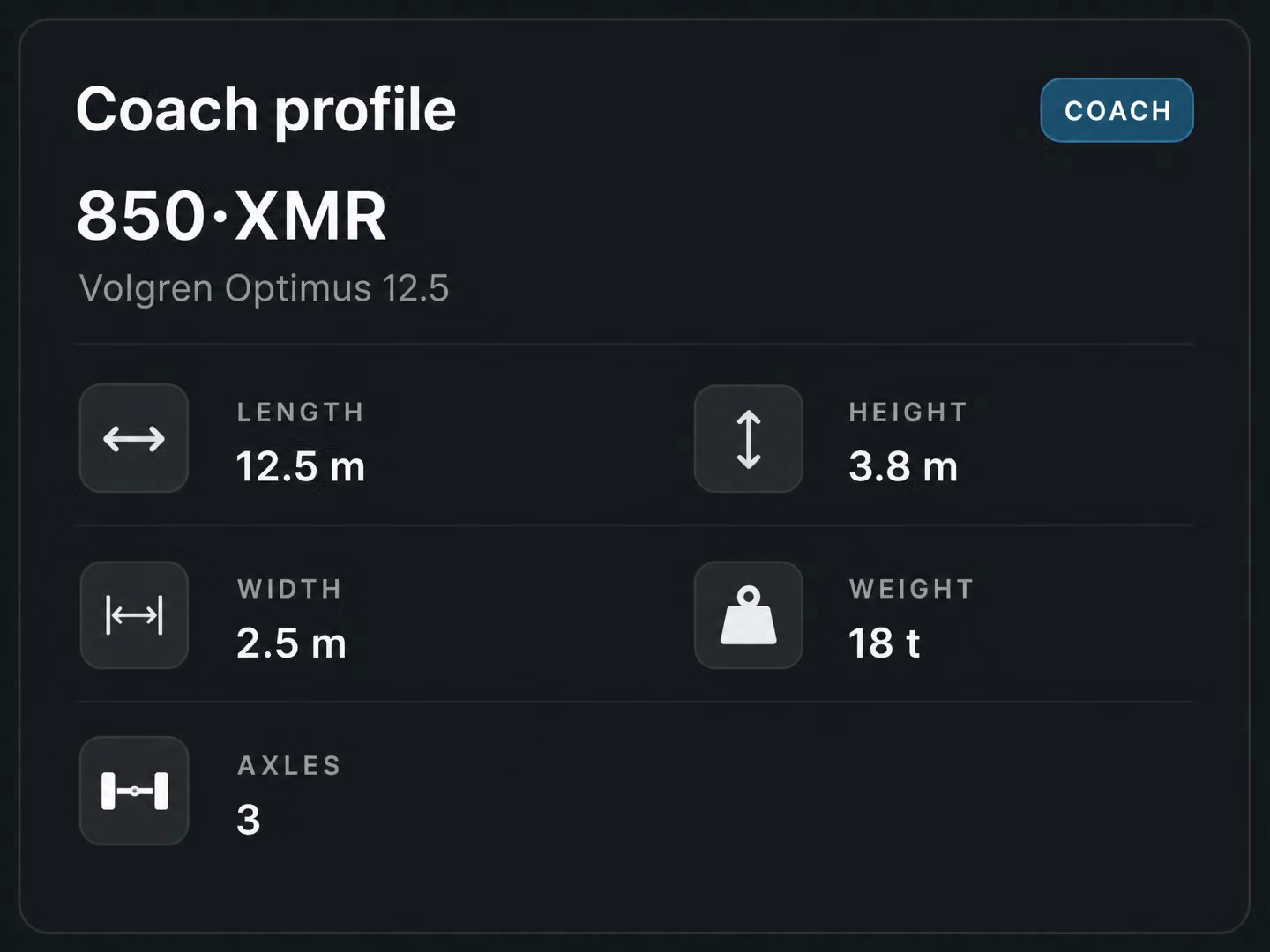Image resolution: width=1270 pixels, height=952 pixels.
Task: Click the height vertical-arrow icon
Action: tap(749, 438)
